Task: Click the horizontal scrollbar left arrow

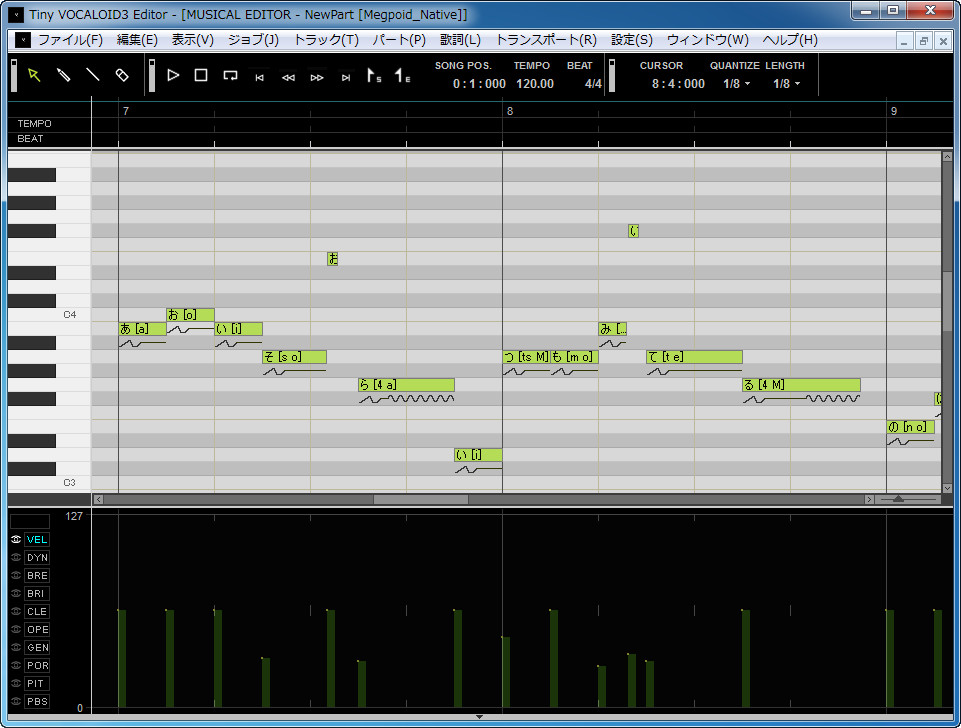Action: 98,499
